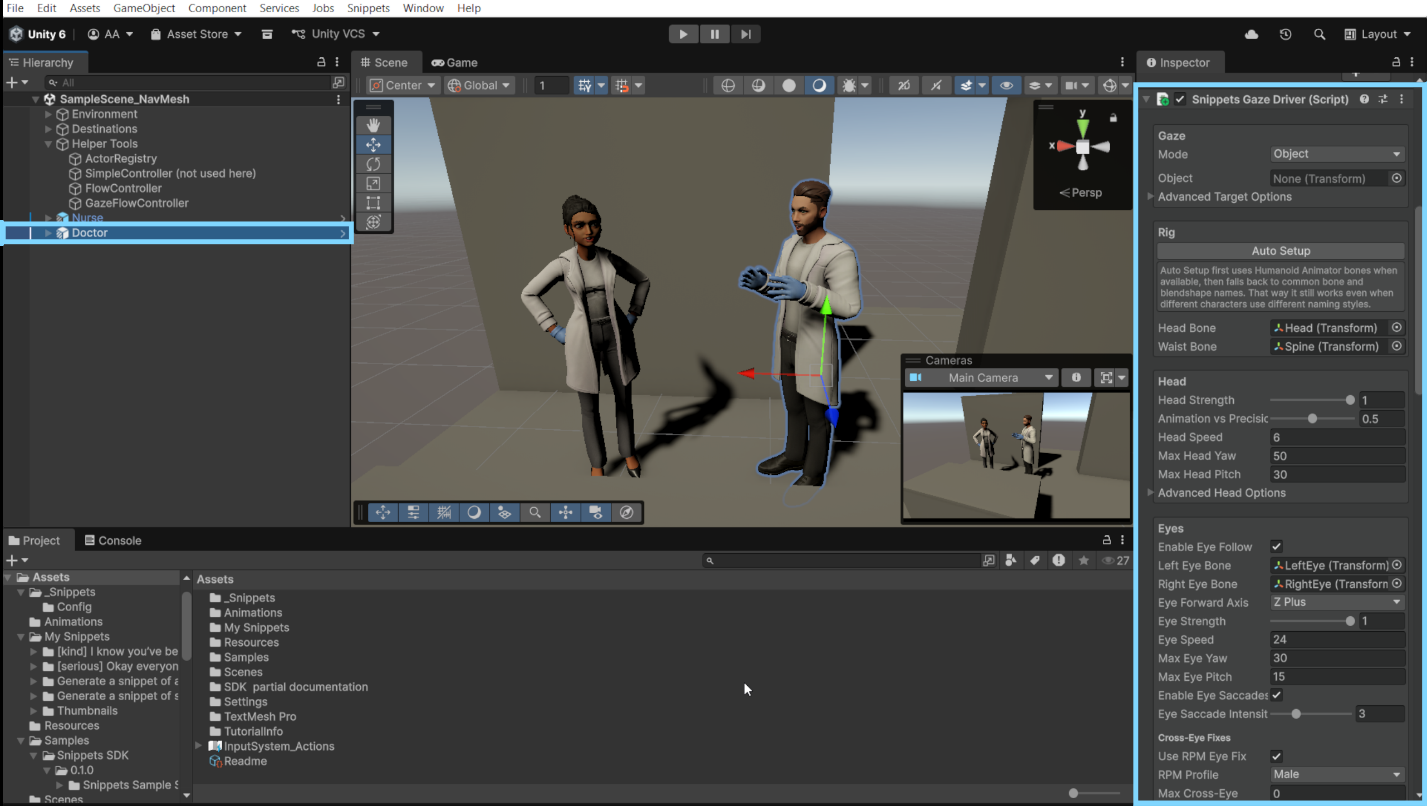Viewport: 1427px width, 806px height.
Task: Open the Gaze Mode dropdown
Action: (1337, 154)
